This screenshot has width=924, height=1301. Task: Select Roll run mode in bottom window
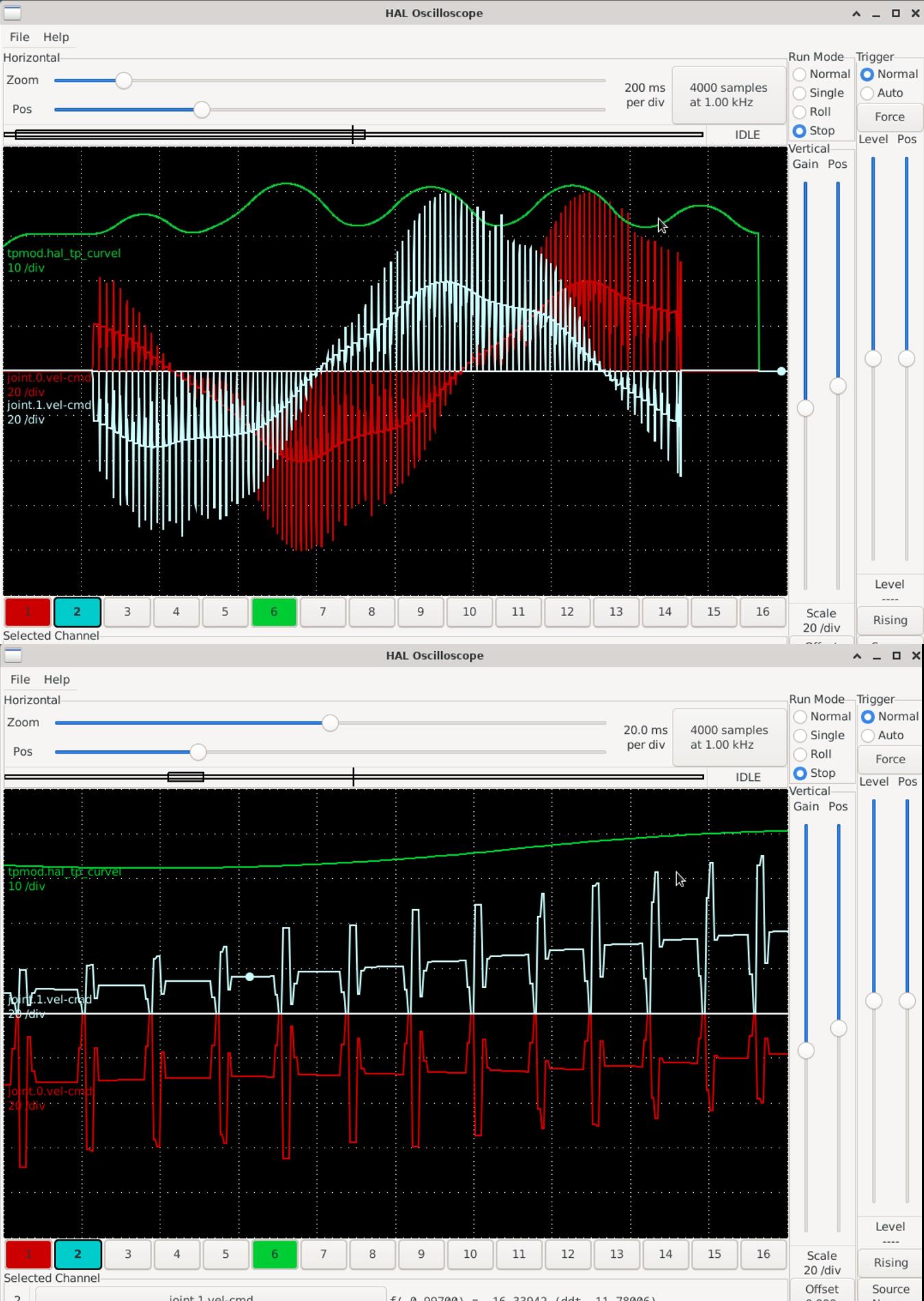pyautogui.click(x=812, y=754)
